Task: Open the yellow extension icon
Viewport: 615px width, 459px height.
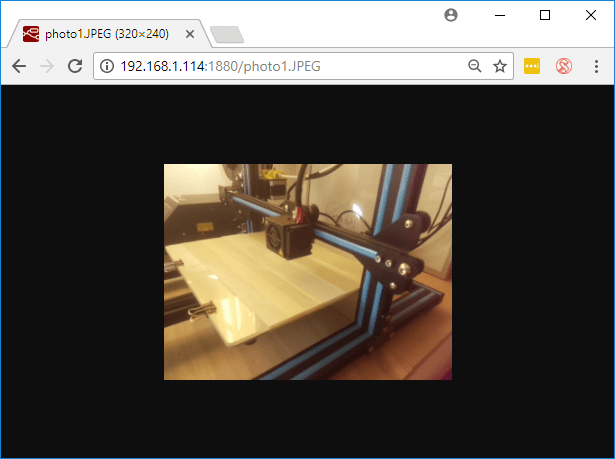Action: [x=532, y=66]
